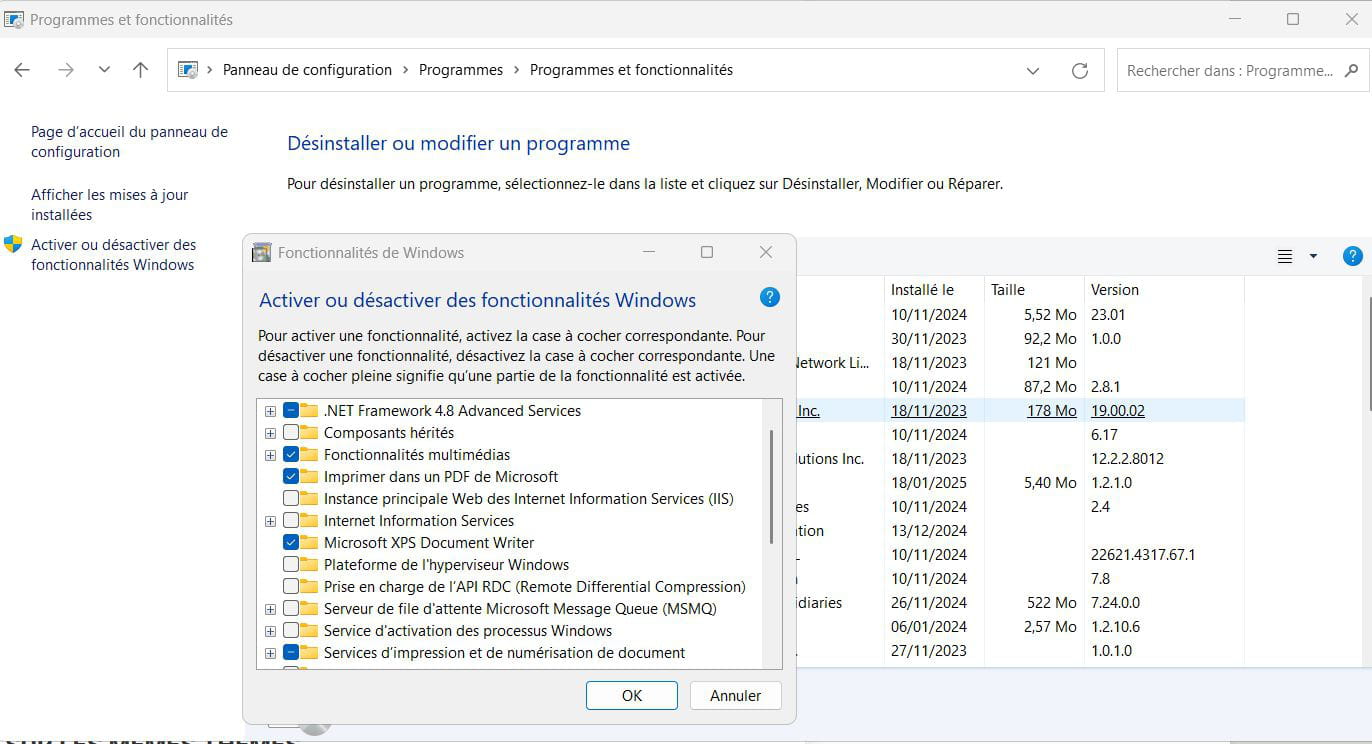This screenshot has height=744, width=1372.
Task: Uncheck the Fonctionnalités multimédias checkbox
Action: pos(291,455)
